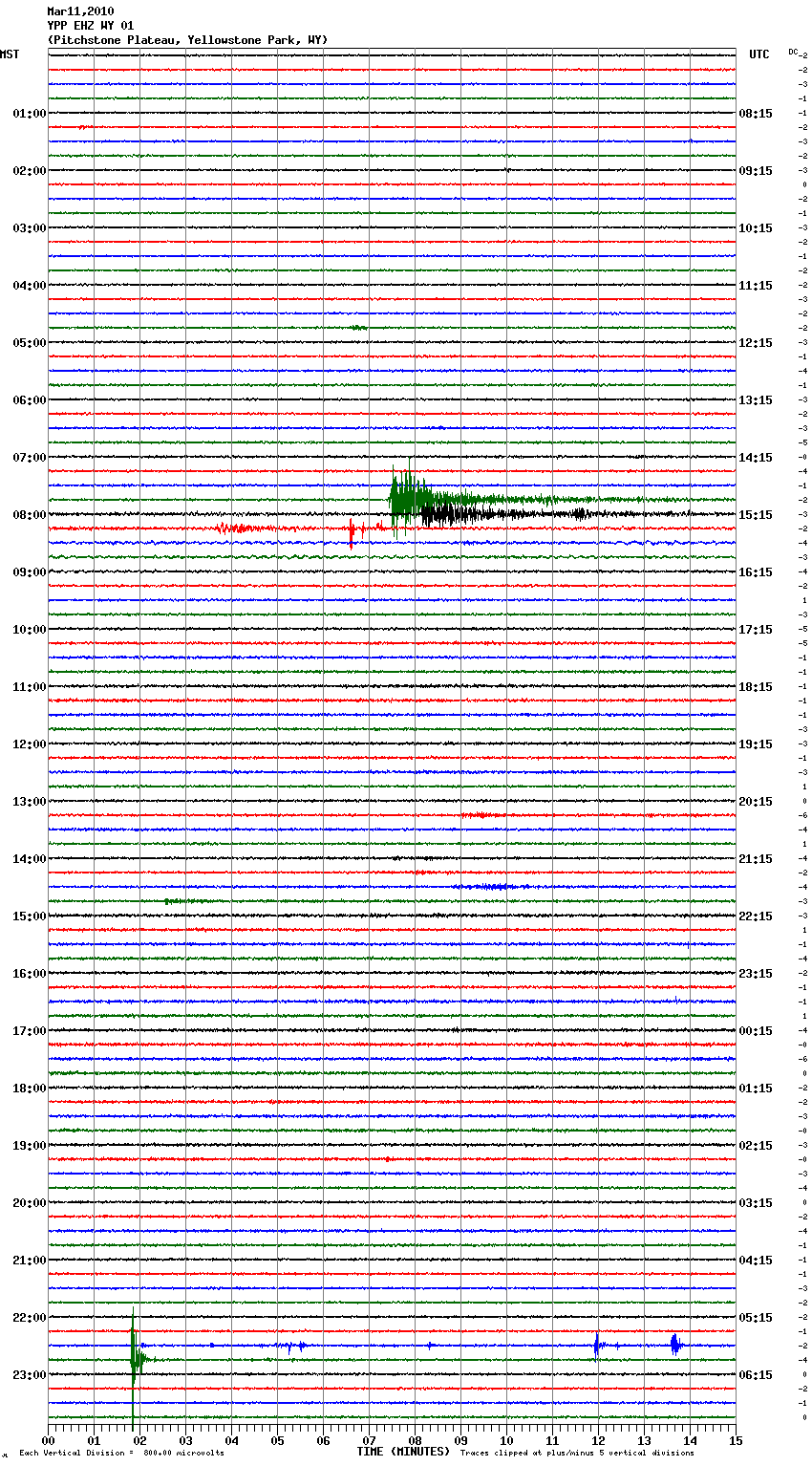This screenshot has height=1466, width=812.
Task: Click the 03:15 UTC time label
Action: 756,1203
